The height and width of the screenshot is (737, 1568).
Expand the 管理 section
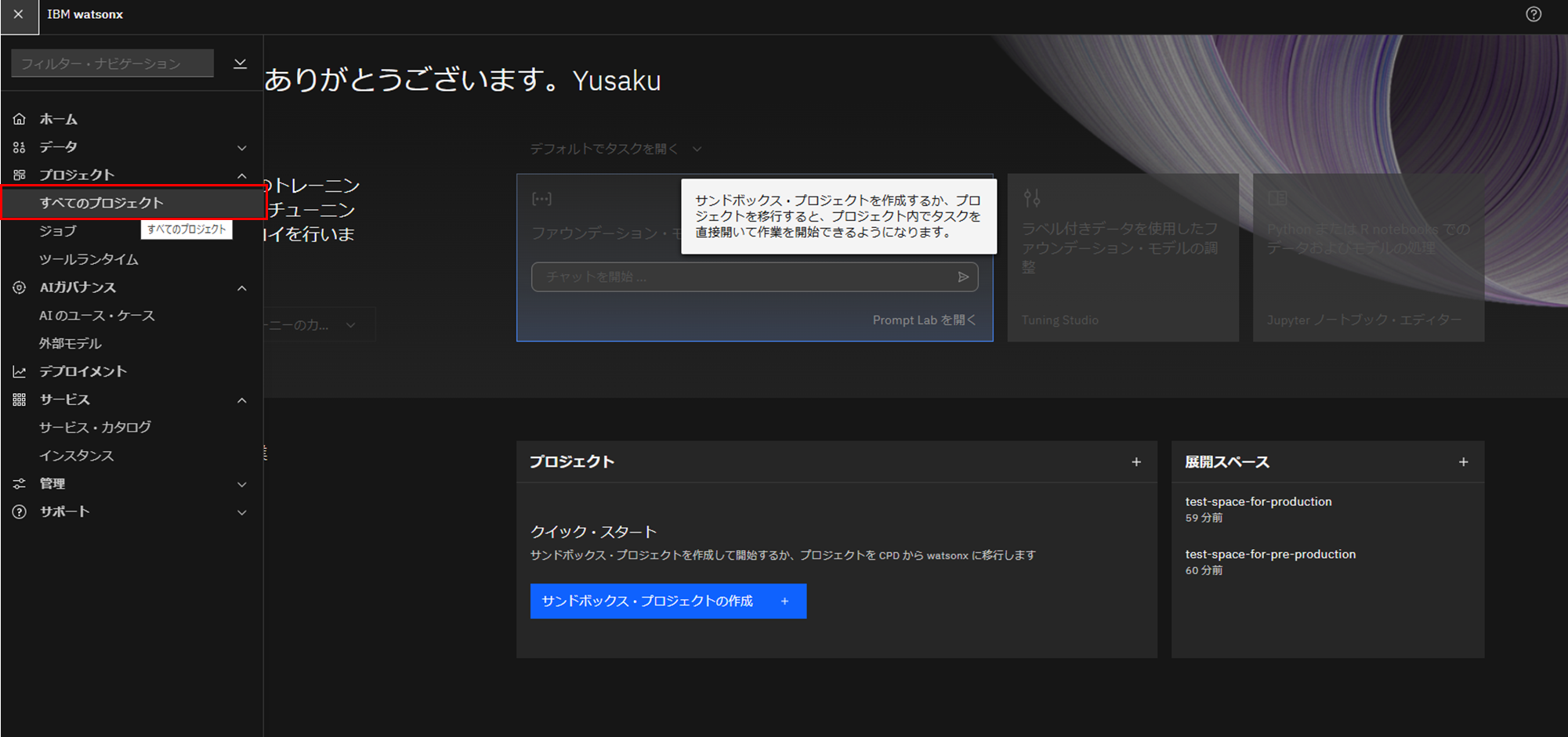coord(242,485)
